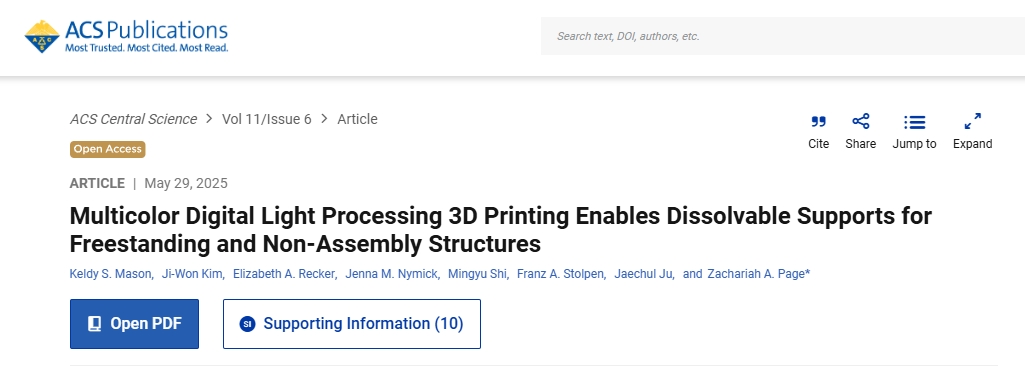1025x370 pixels.
Task: View author Jenna M. Nymick
Action: click(x=392, y=274)
